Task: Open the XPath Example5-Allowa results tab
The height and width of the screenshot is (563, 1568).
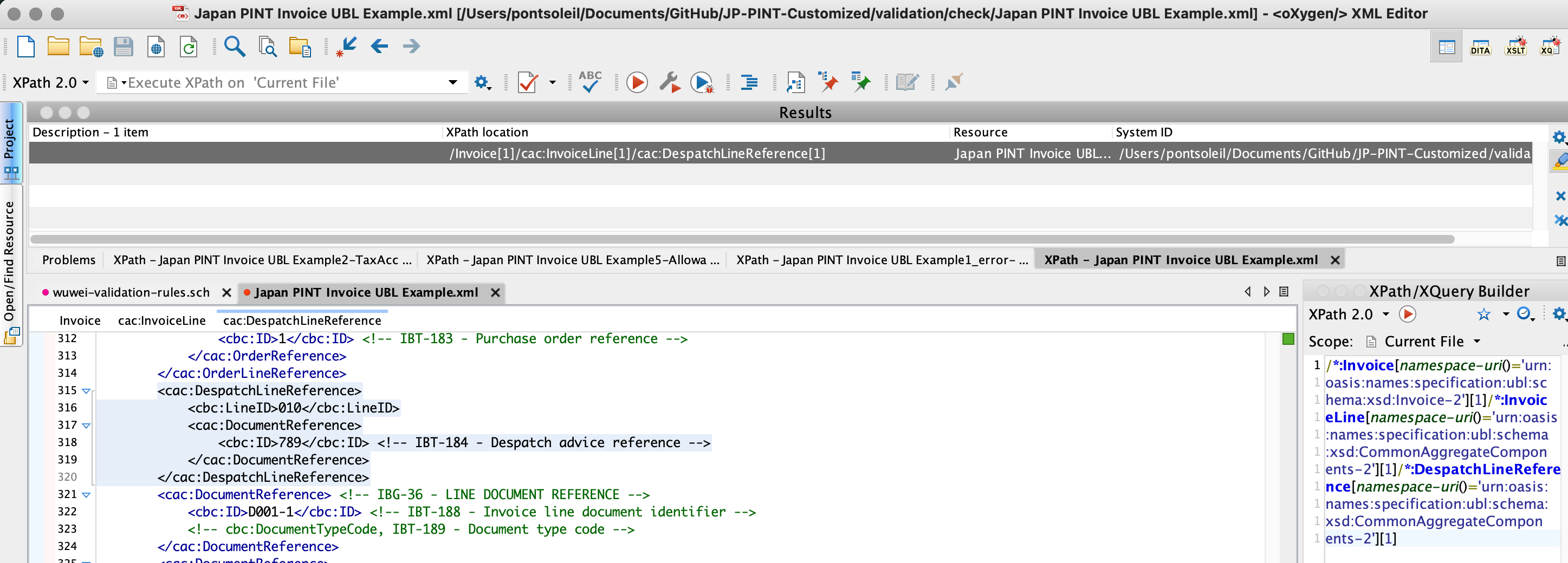Action: (573, 260)
